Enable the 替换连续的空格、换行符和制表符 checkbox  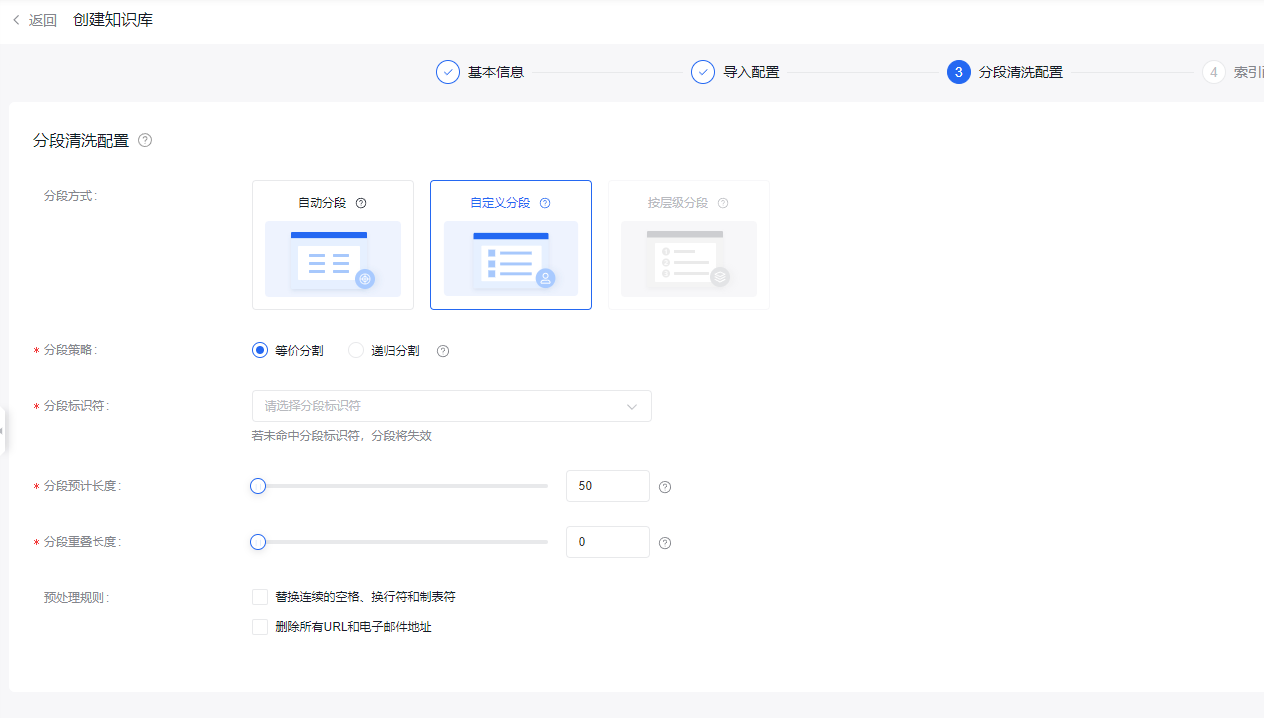click(x=259, y=596)
